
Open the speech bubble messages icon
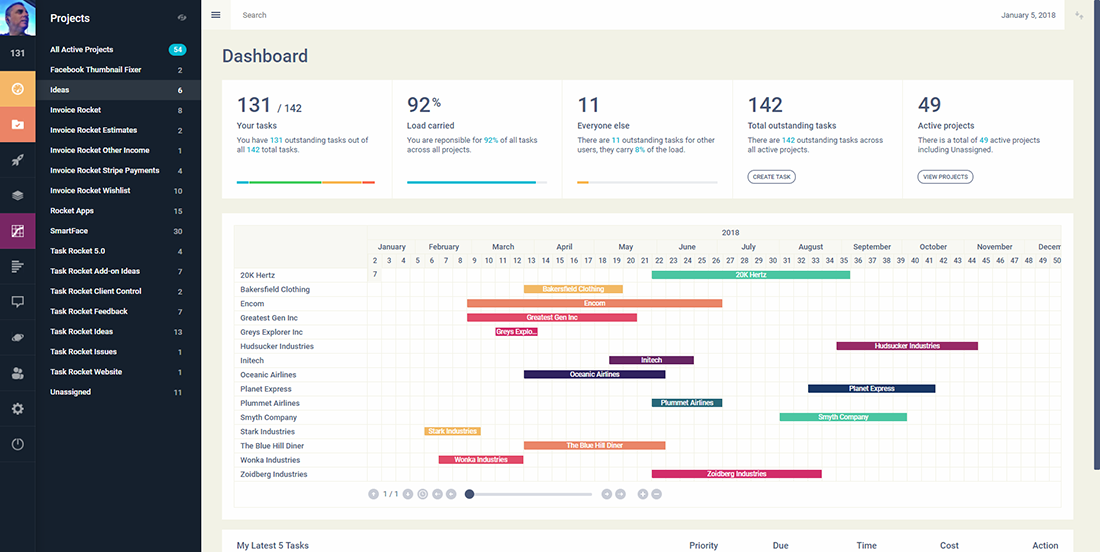point(17,301)
